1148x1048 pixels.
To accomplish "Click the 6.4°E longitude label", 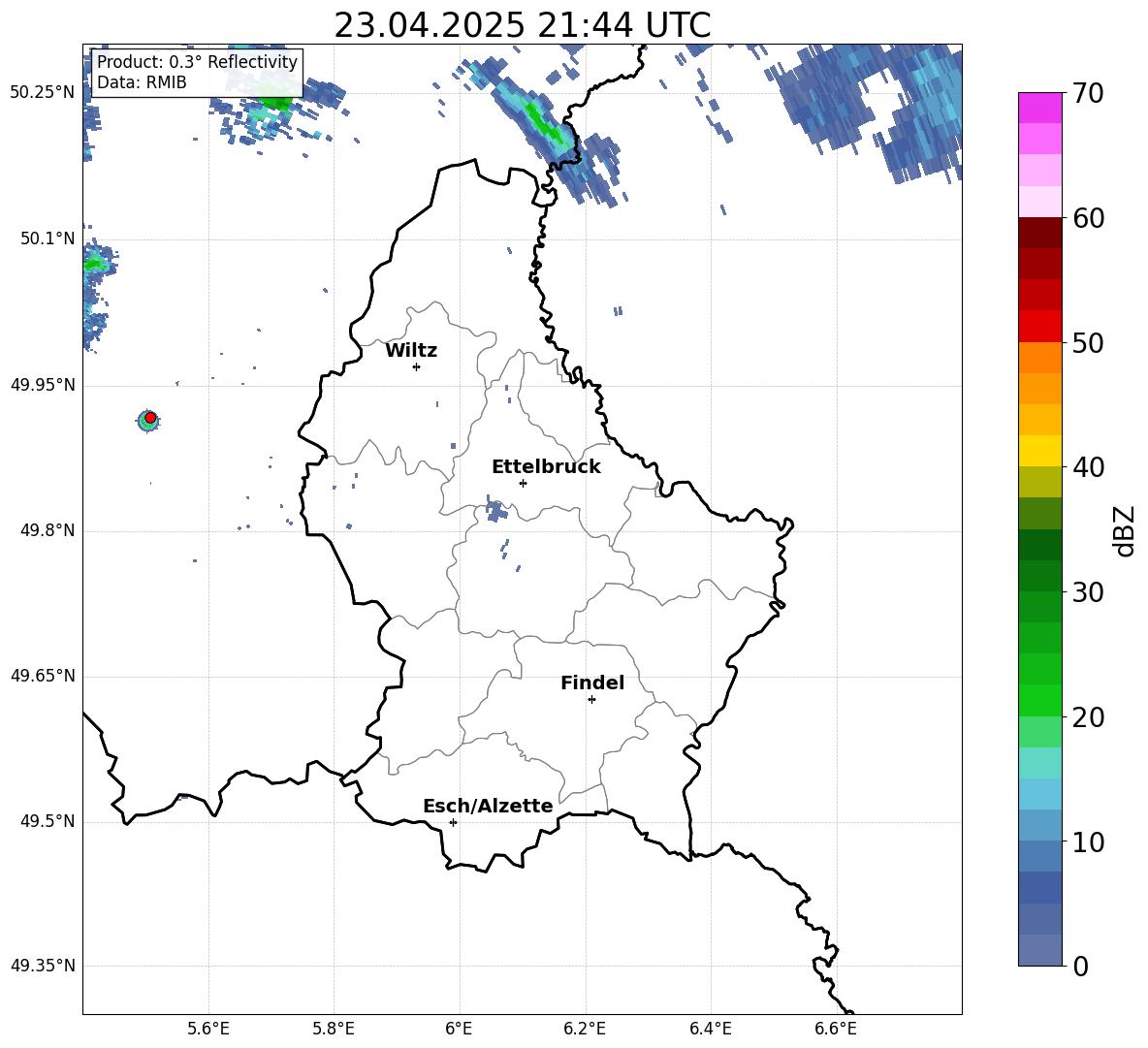I will pos(710,1030).
